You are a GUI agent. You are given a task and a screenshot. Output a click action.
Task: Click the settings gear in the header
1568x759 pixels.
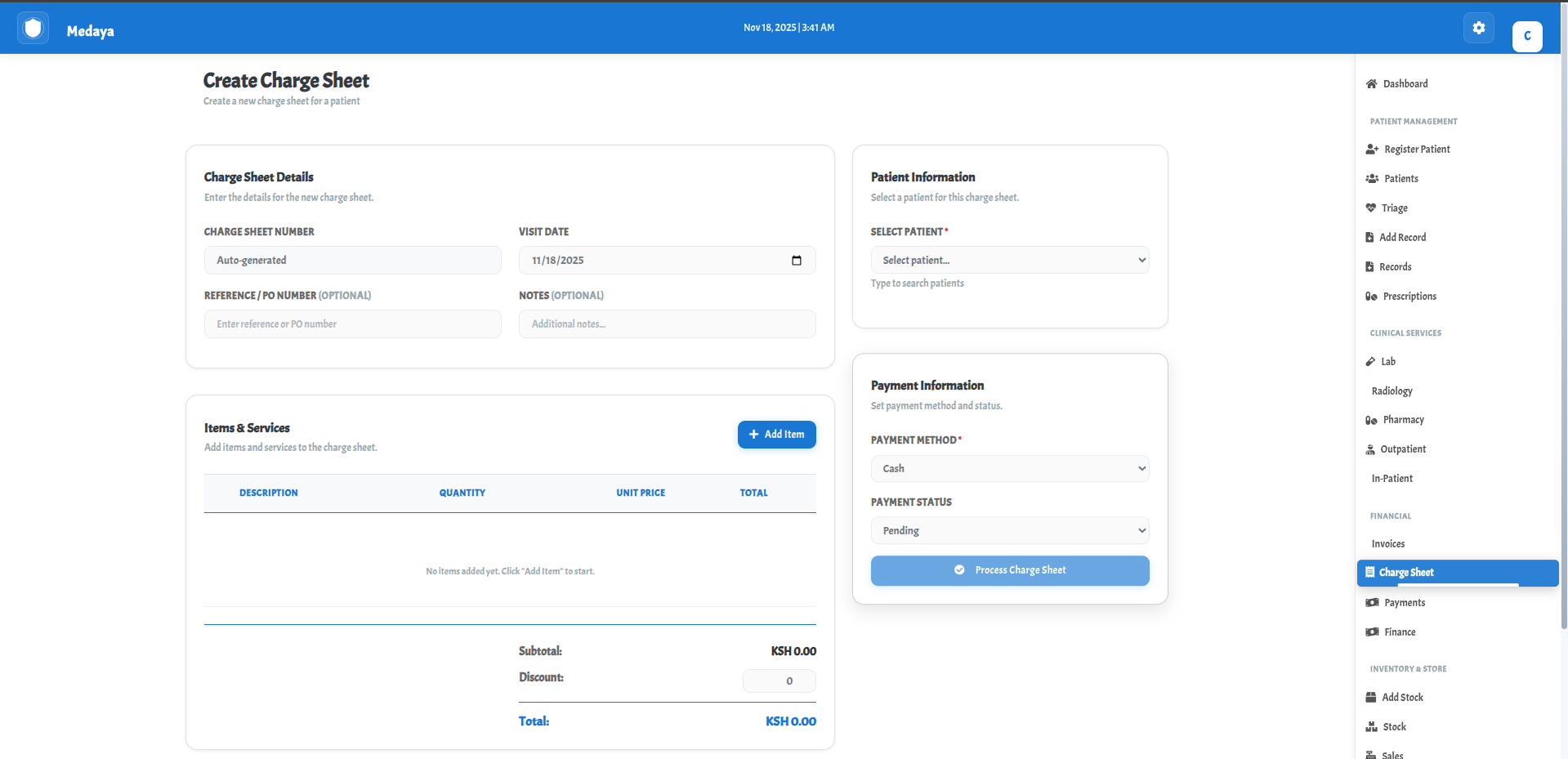click(1477, 27)
